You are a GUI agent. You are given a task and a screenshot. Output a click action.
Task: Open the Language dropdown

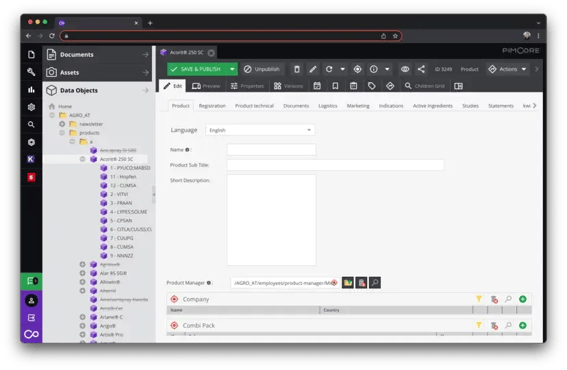pyautogui.click(x=260, y=130)
